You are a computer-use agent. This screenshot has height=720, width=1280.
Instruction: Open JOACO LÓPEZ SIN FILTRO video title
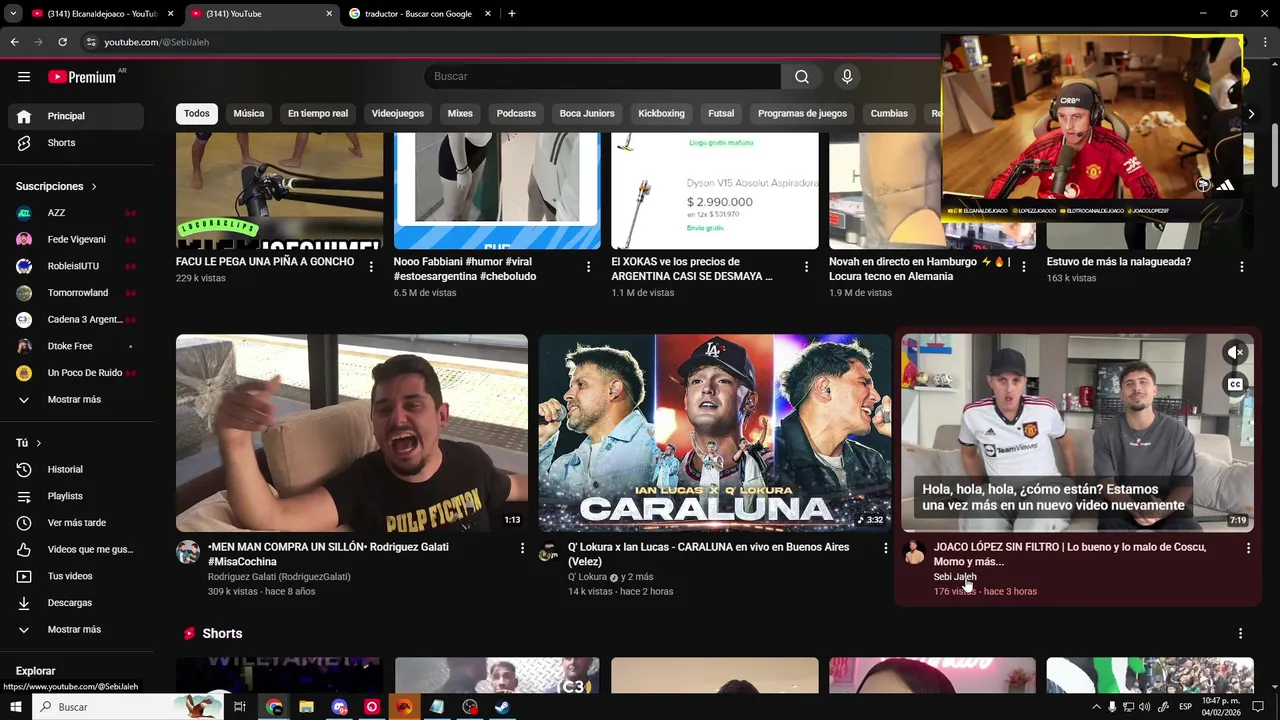1070,554
